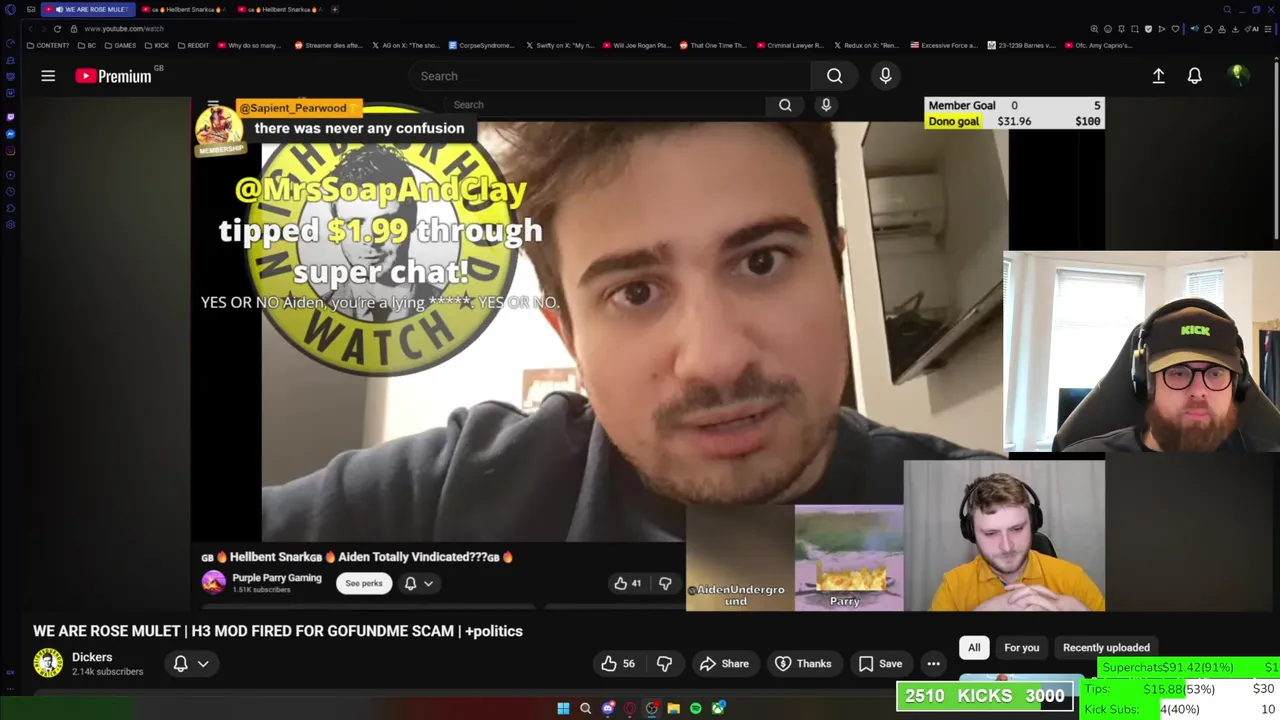Click the YouTube search magnifier button
The width and height of the screenshot is (1280, 720).
834,76
